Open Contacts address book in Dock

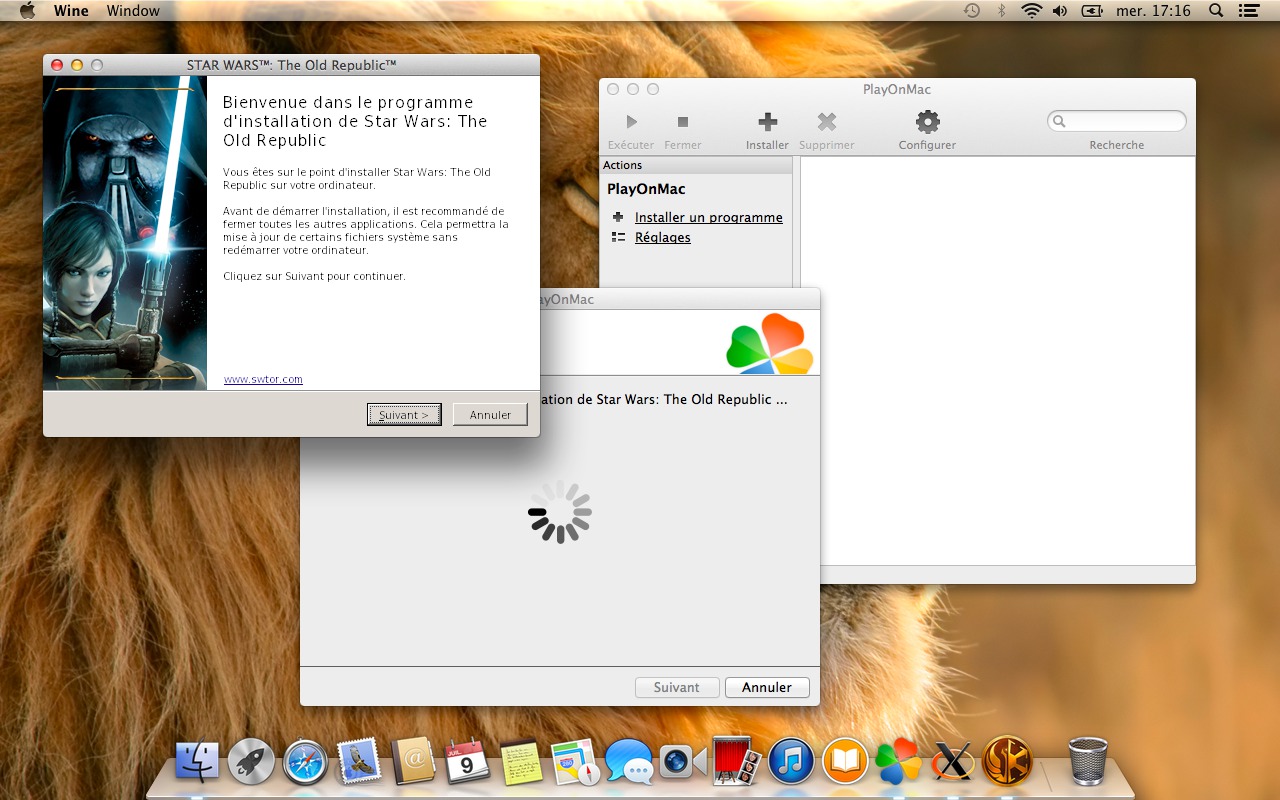click(x=413, y=762)
